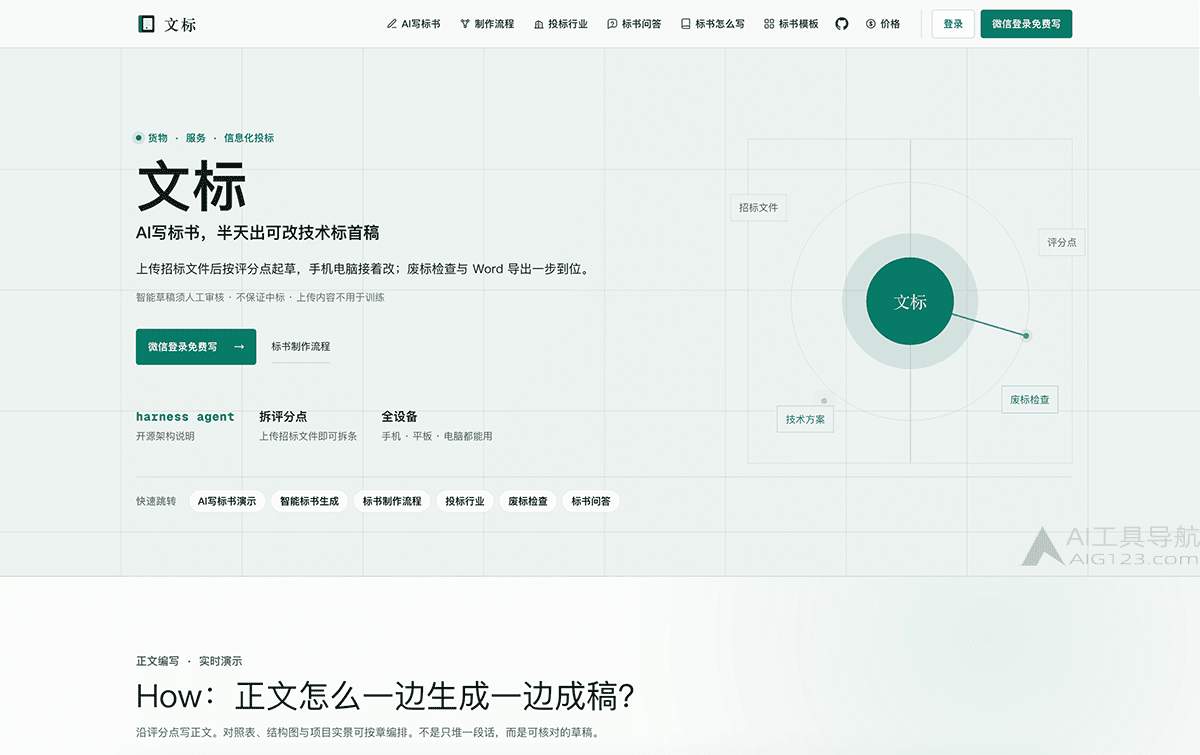Click the 文标 logo icon in header
Viewport: 1200px width, 755px height.
(x=147, y=24)
